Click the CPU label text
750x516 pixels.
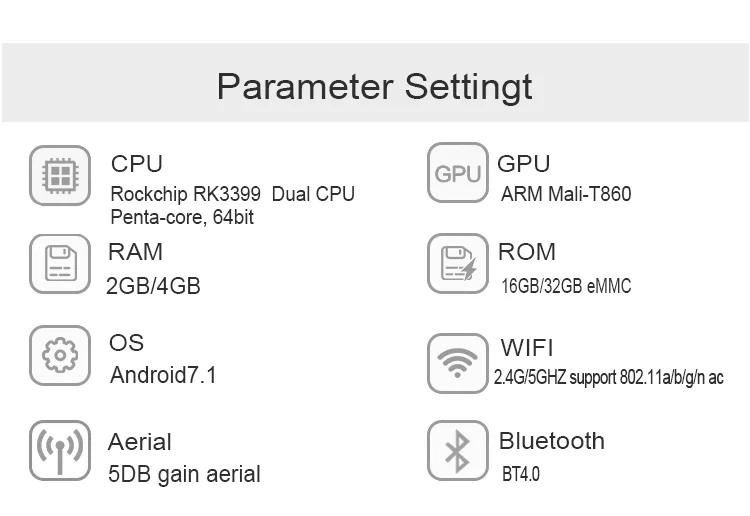137,164
